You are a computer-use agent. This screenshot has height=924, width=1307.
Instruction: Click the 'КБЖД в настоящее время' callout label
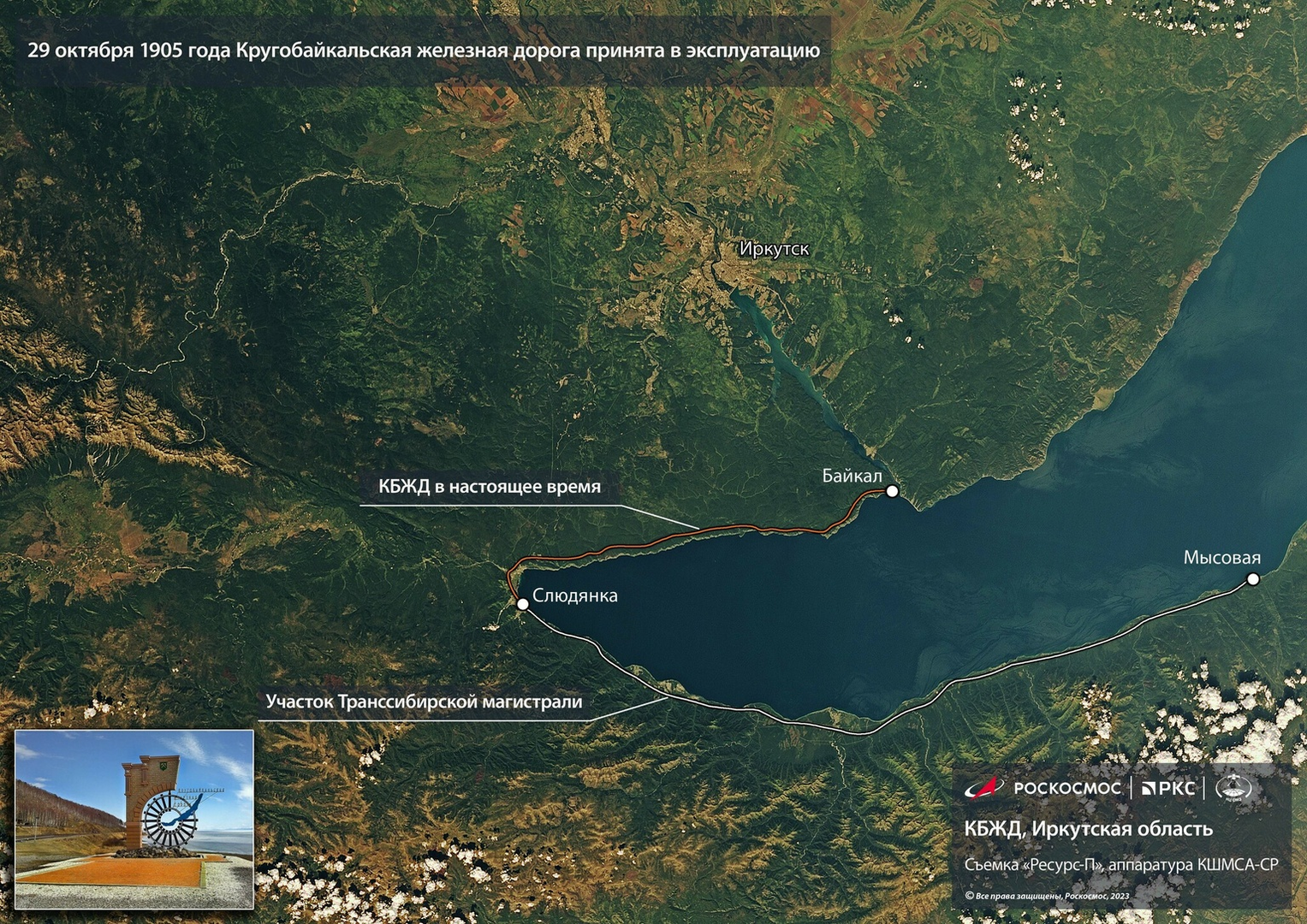coord(490,487)
